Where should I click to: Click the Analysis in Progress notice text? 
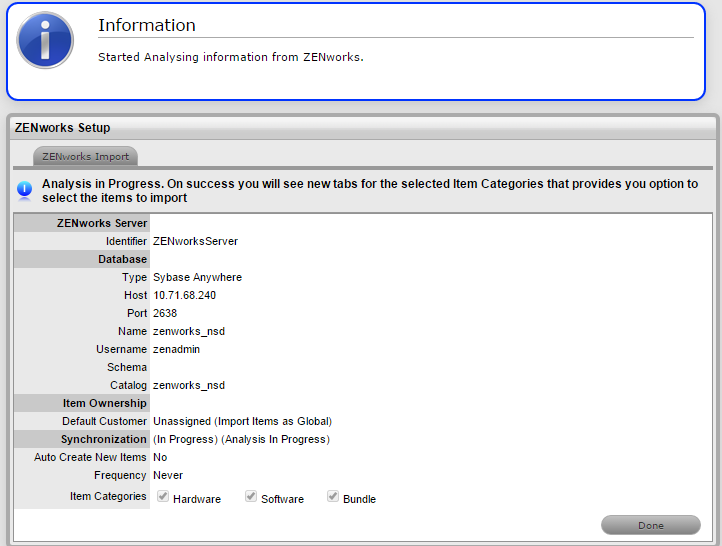point(370,191)
